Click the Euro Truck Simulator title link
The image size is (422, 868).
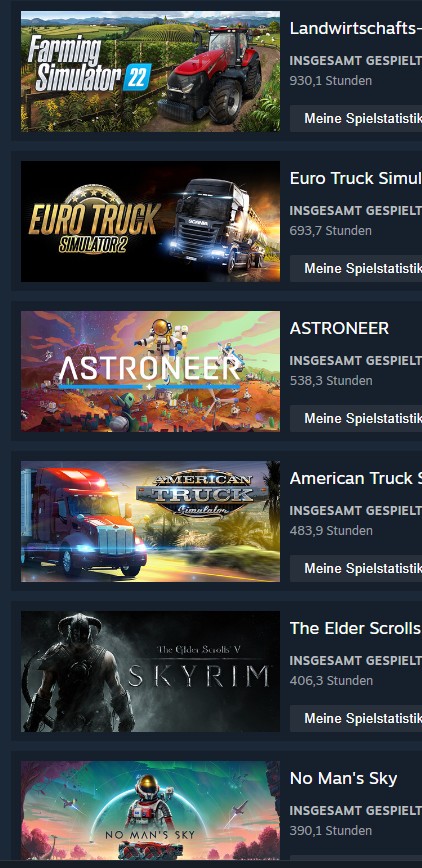click(356, 178)
